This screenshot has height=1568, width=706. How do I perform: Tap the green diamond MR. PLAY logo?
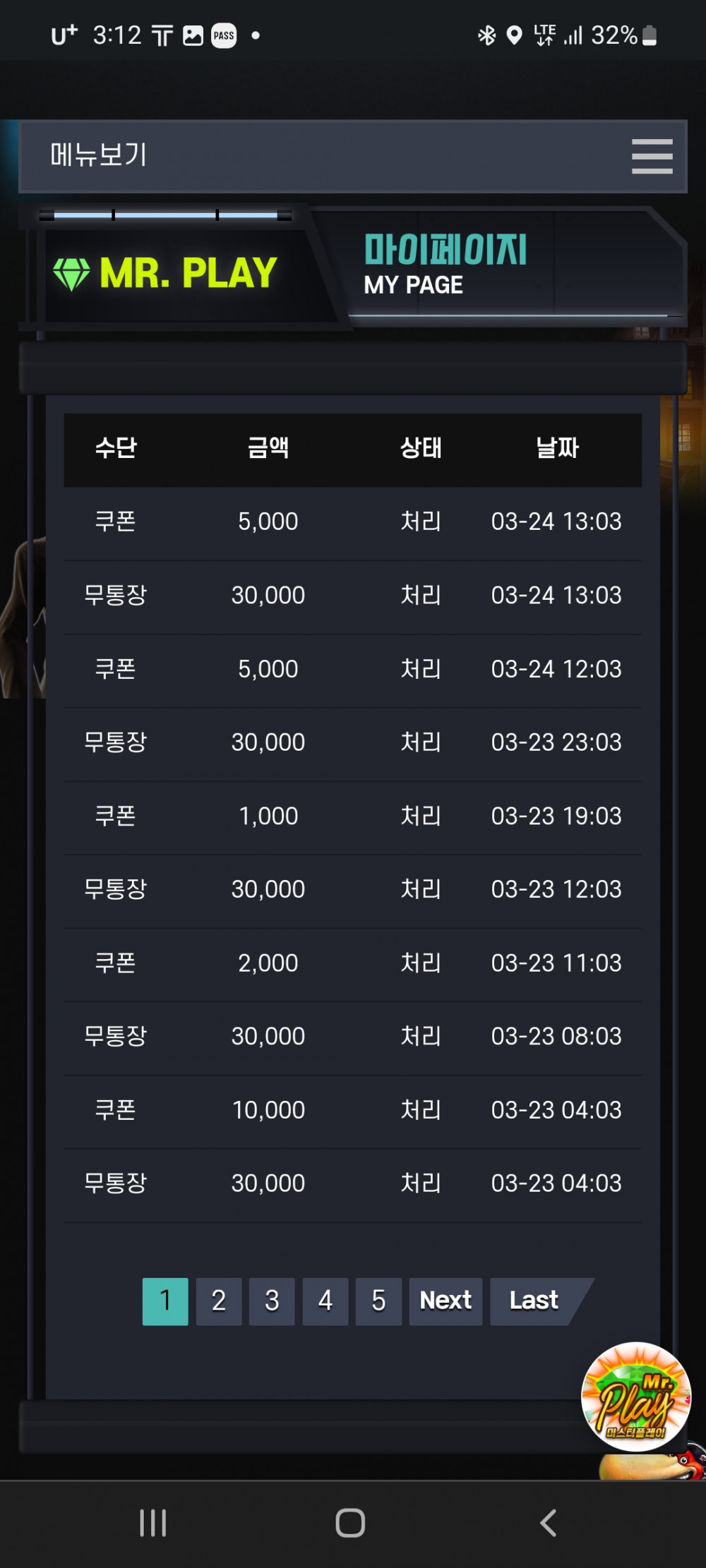165,273
